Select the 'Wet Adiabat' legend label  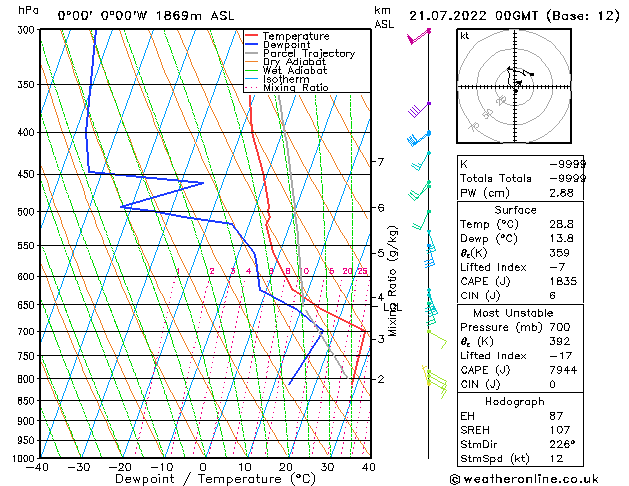coord(295,70)
